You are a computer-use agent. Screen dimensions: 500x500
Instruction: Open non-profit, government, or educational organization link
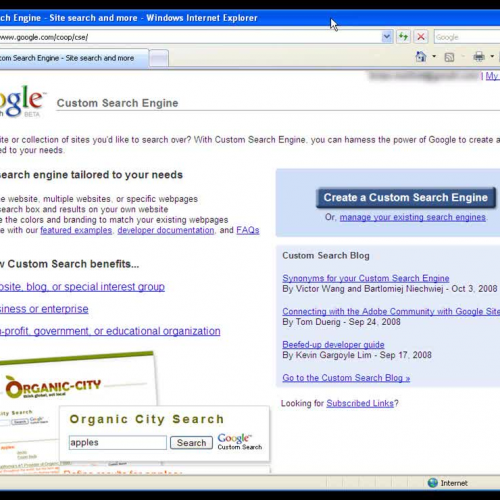click(110, 331)
